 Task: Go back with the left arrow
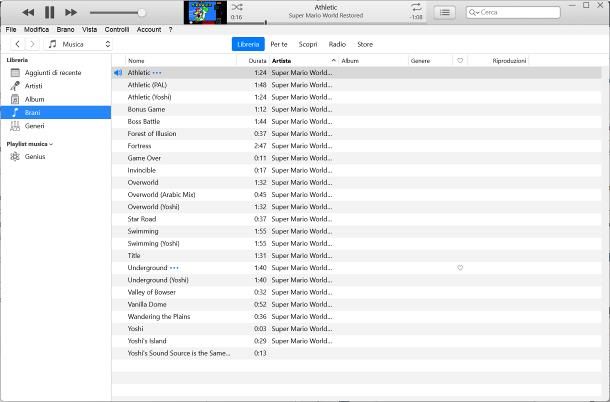[x=18, y=44]
